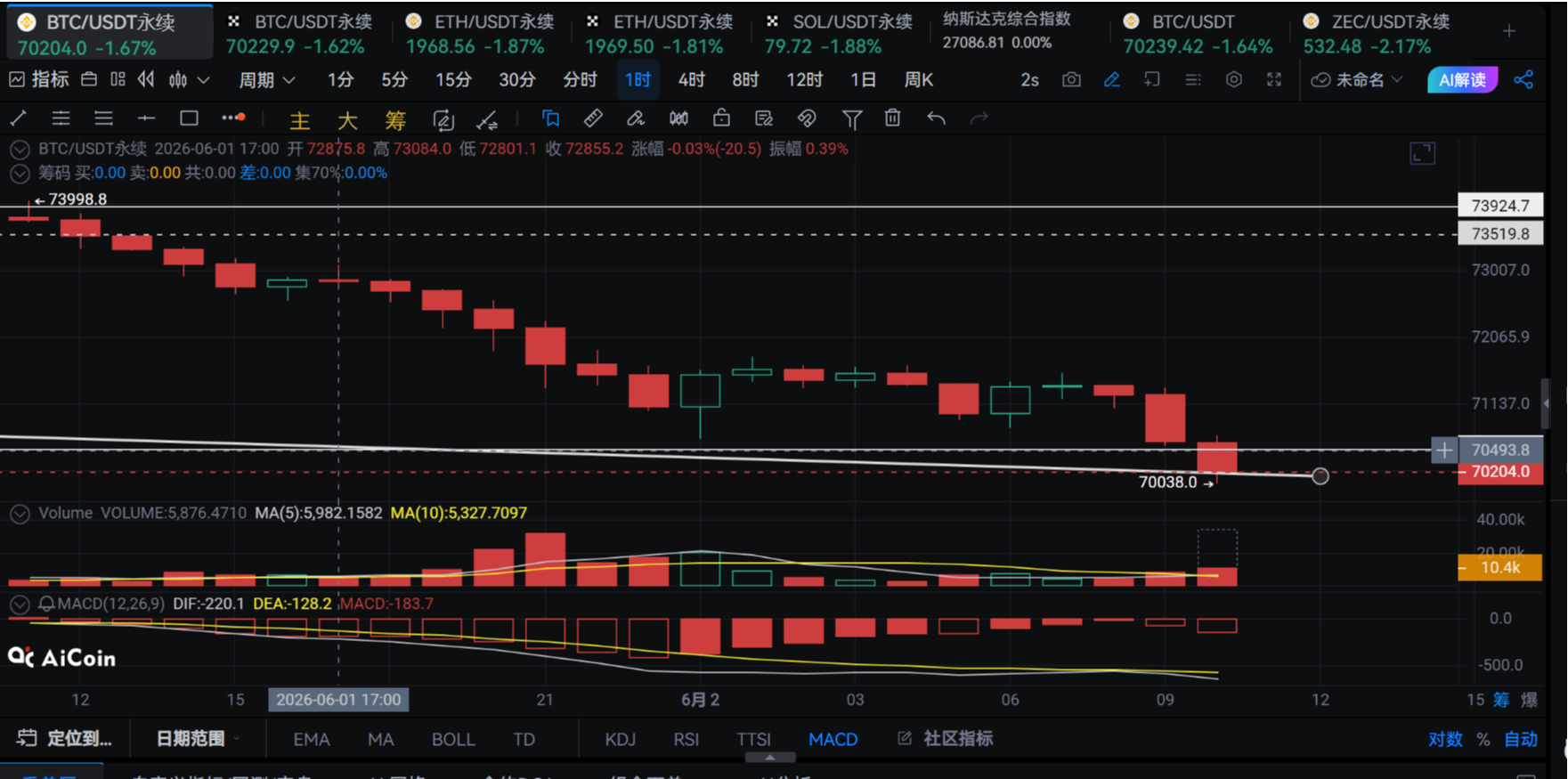Select the trend line drawing tool
This screenshot has width=1568, height=779.
click(x=18, y=118)
